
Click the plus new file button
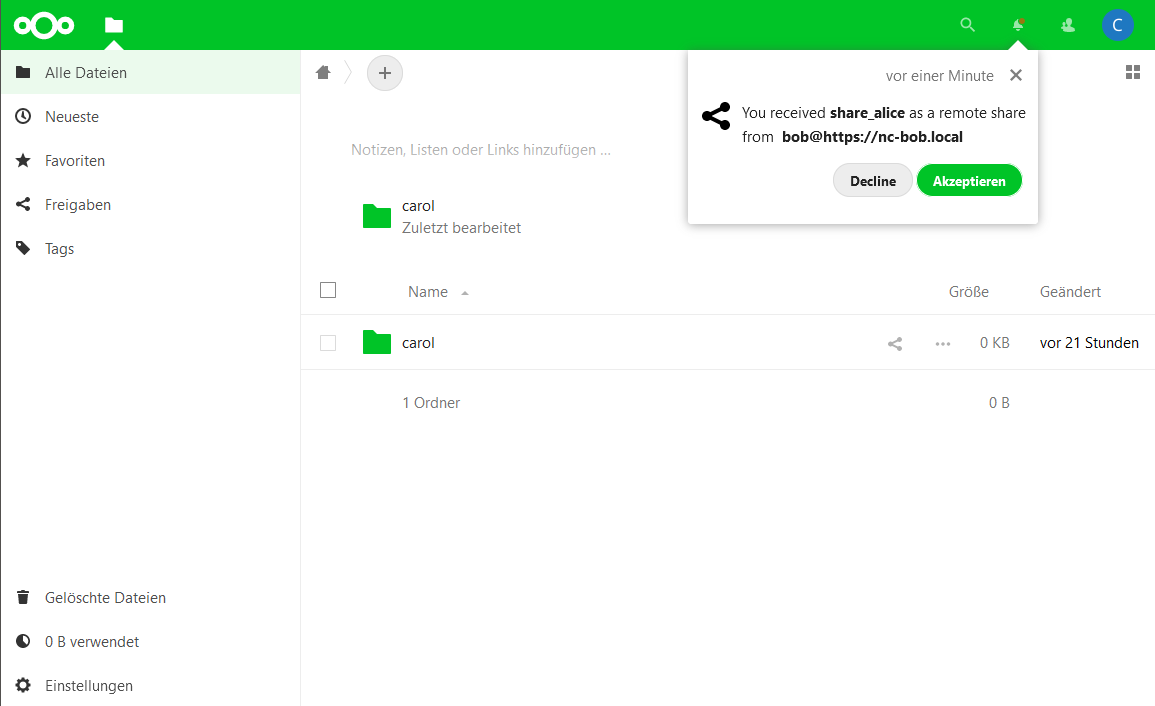point(385,73)
